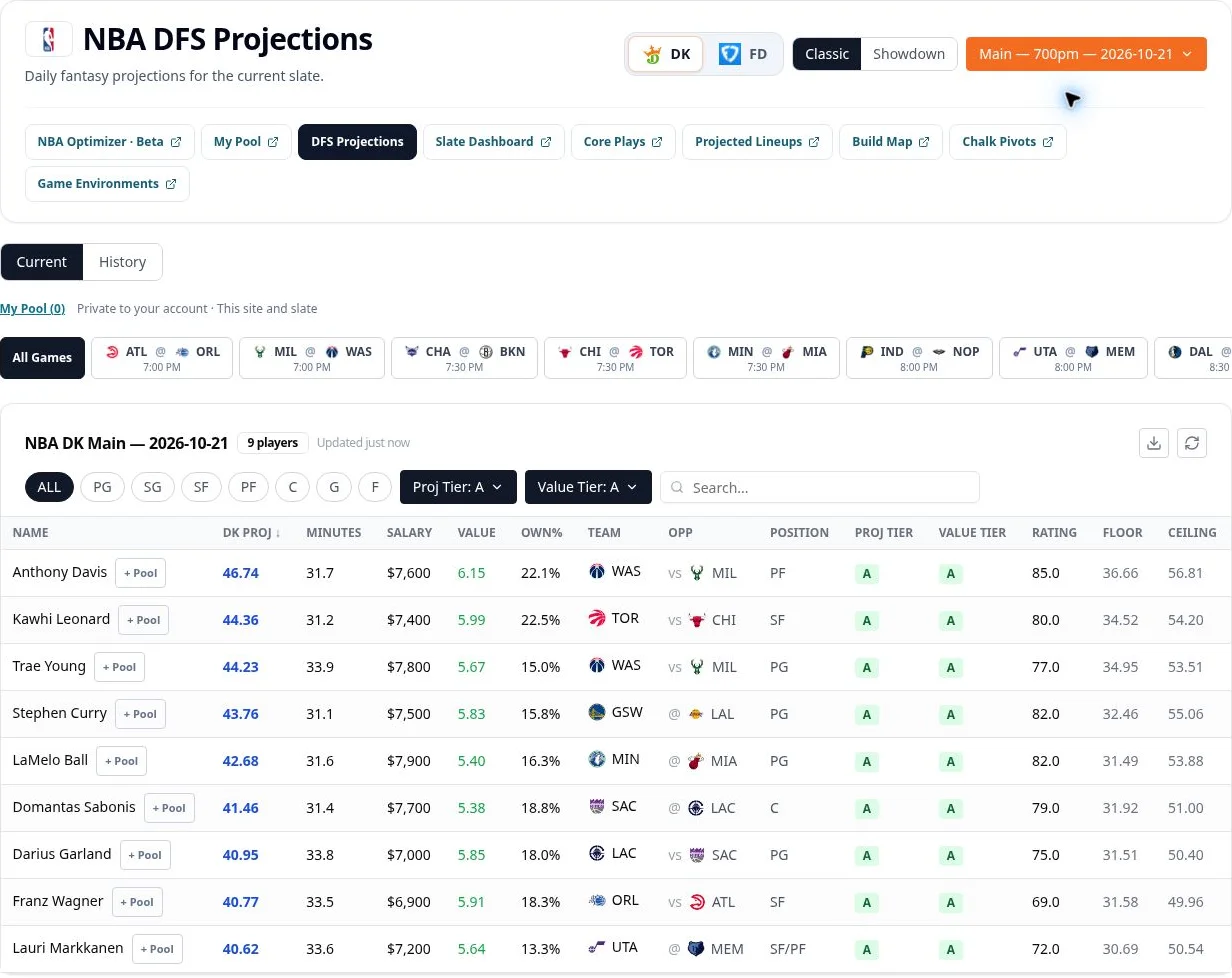This screenshot has height=978, width=1232.
Task: Filter players by SF position
Action: click(x=201, y=487)
